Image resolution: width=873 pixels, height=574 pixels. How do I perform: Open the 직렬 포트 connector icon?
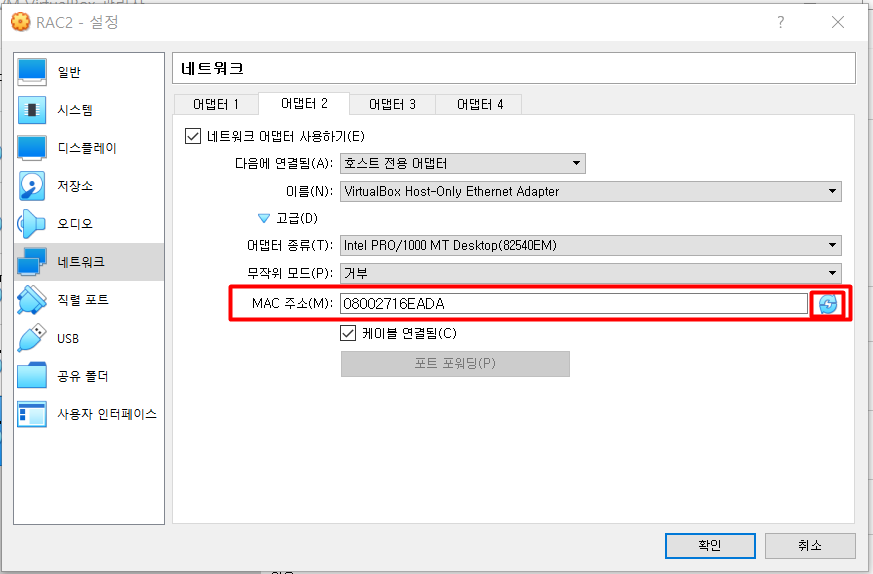click(32, 300)
